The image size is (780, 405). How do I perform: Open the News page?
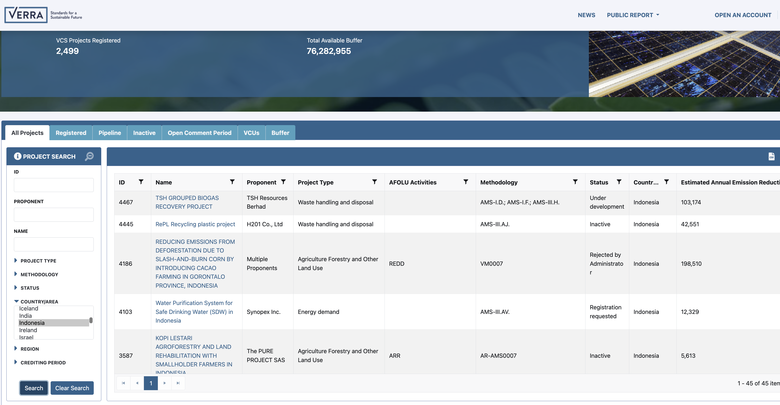(586, 15)
